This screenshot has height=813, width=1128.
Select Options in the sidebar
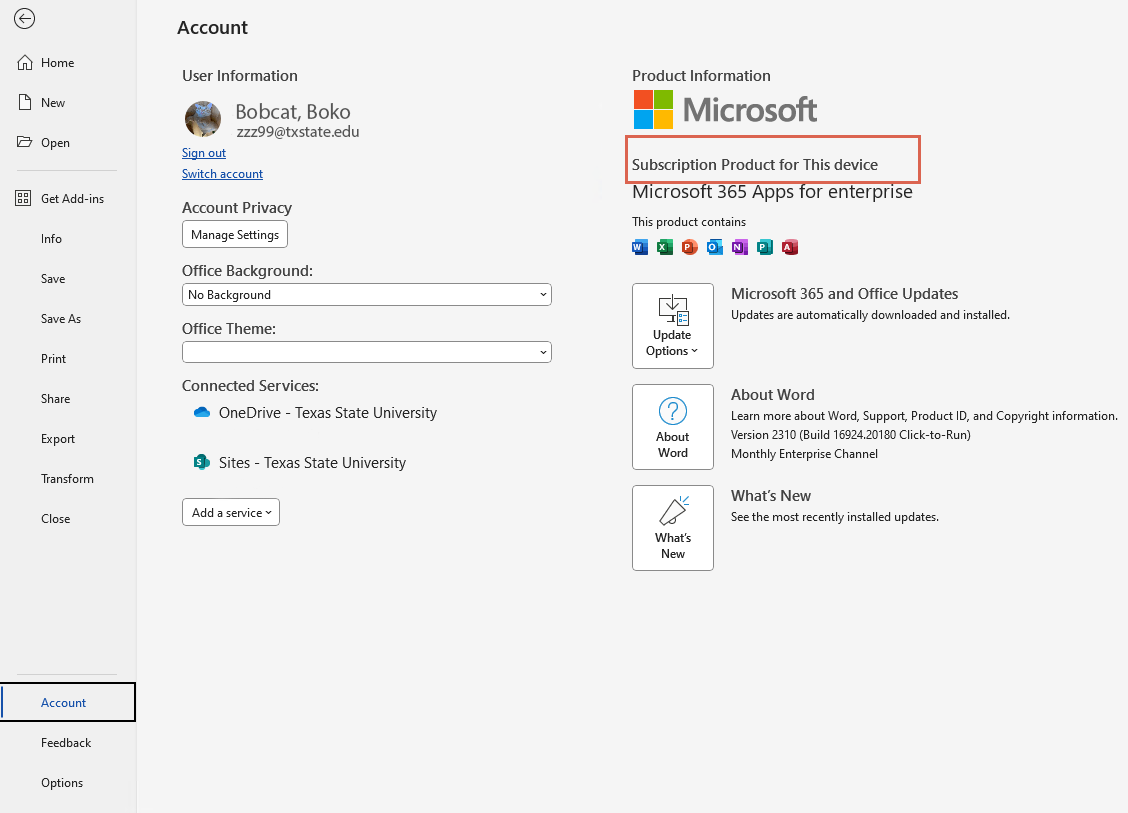coord(62,783)
